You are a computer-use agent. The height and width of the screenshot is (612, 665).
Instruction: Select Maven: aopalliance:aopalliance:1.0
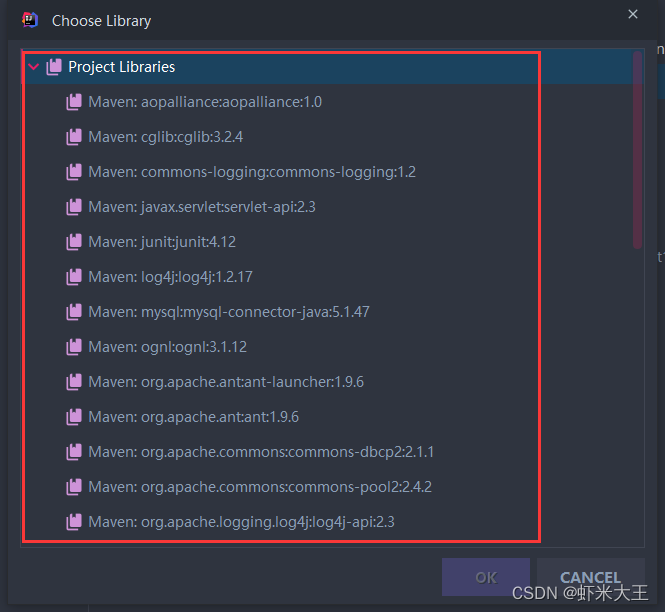[205, 102]
